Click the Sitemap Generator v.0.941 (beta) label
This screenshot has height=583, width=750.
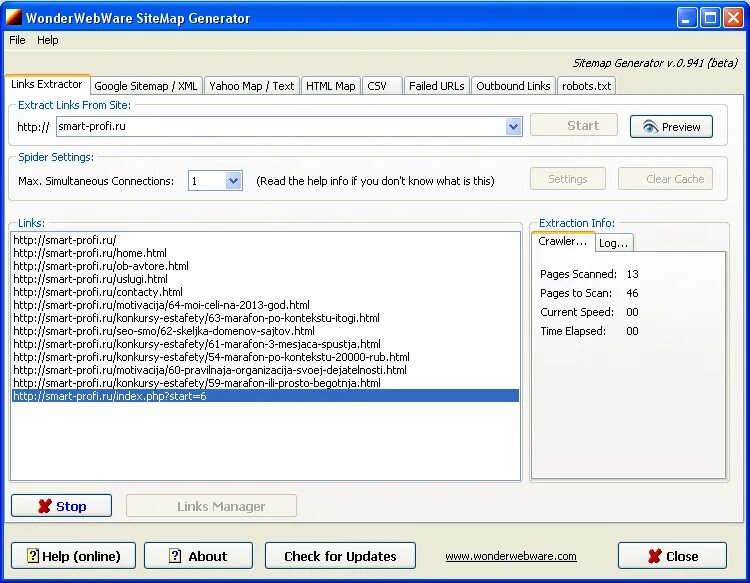655,63
